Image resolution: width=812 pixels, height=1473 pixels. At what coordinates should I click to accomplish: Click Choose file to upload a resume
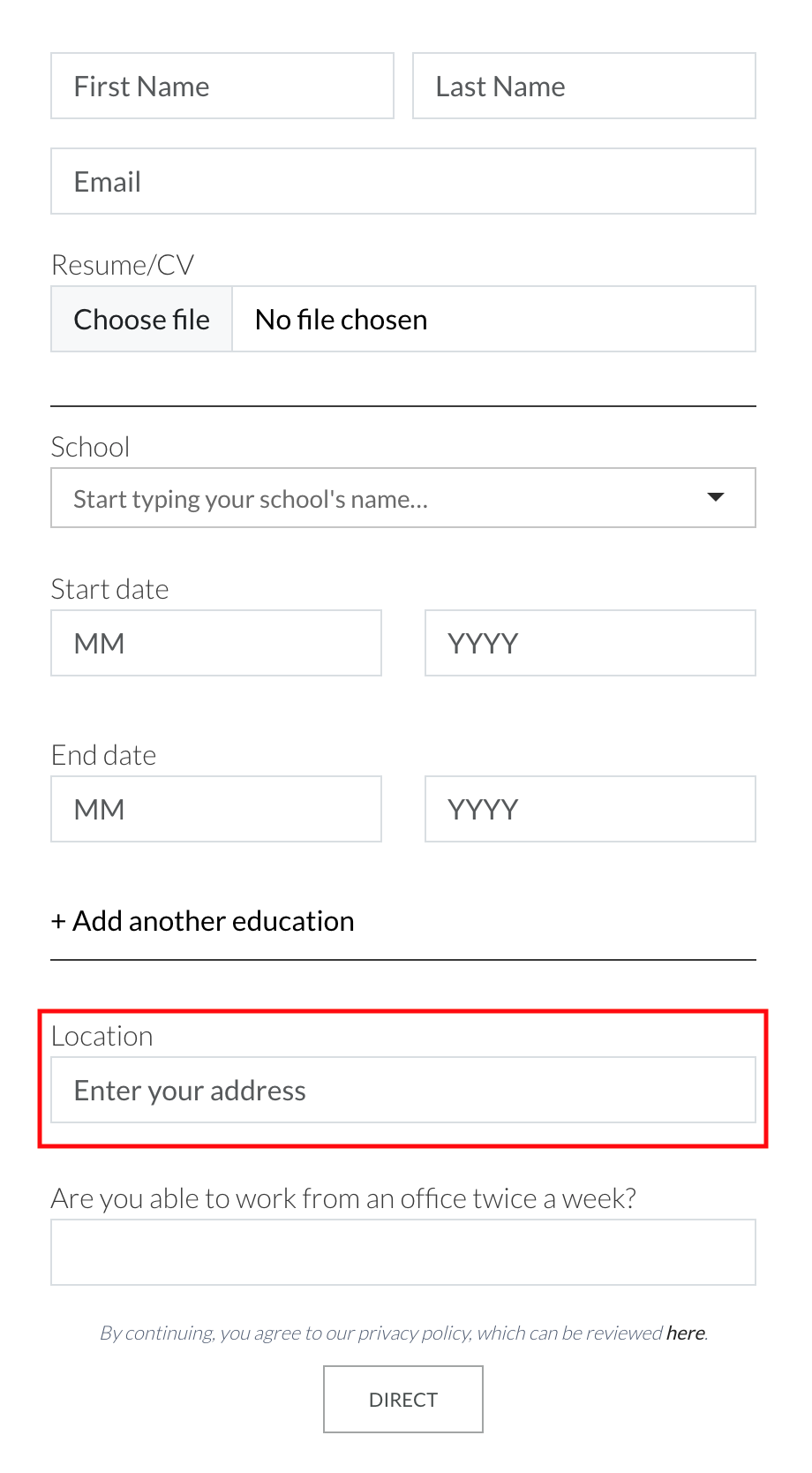click(141, 319)
